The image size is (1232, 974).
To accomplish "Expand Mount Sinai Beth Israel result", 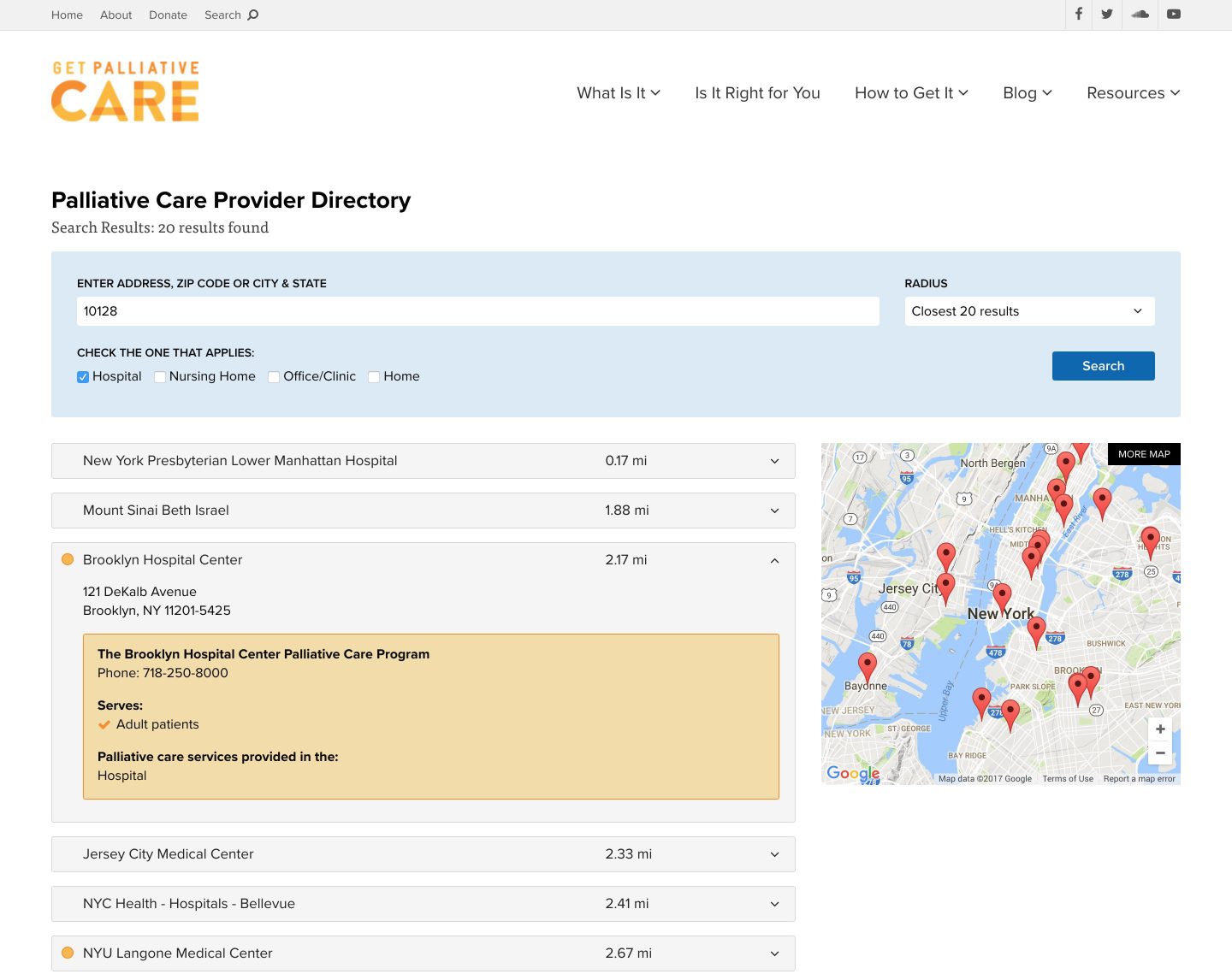I will tap(423, 511).
